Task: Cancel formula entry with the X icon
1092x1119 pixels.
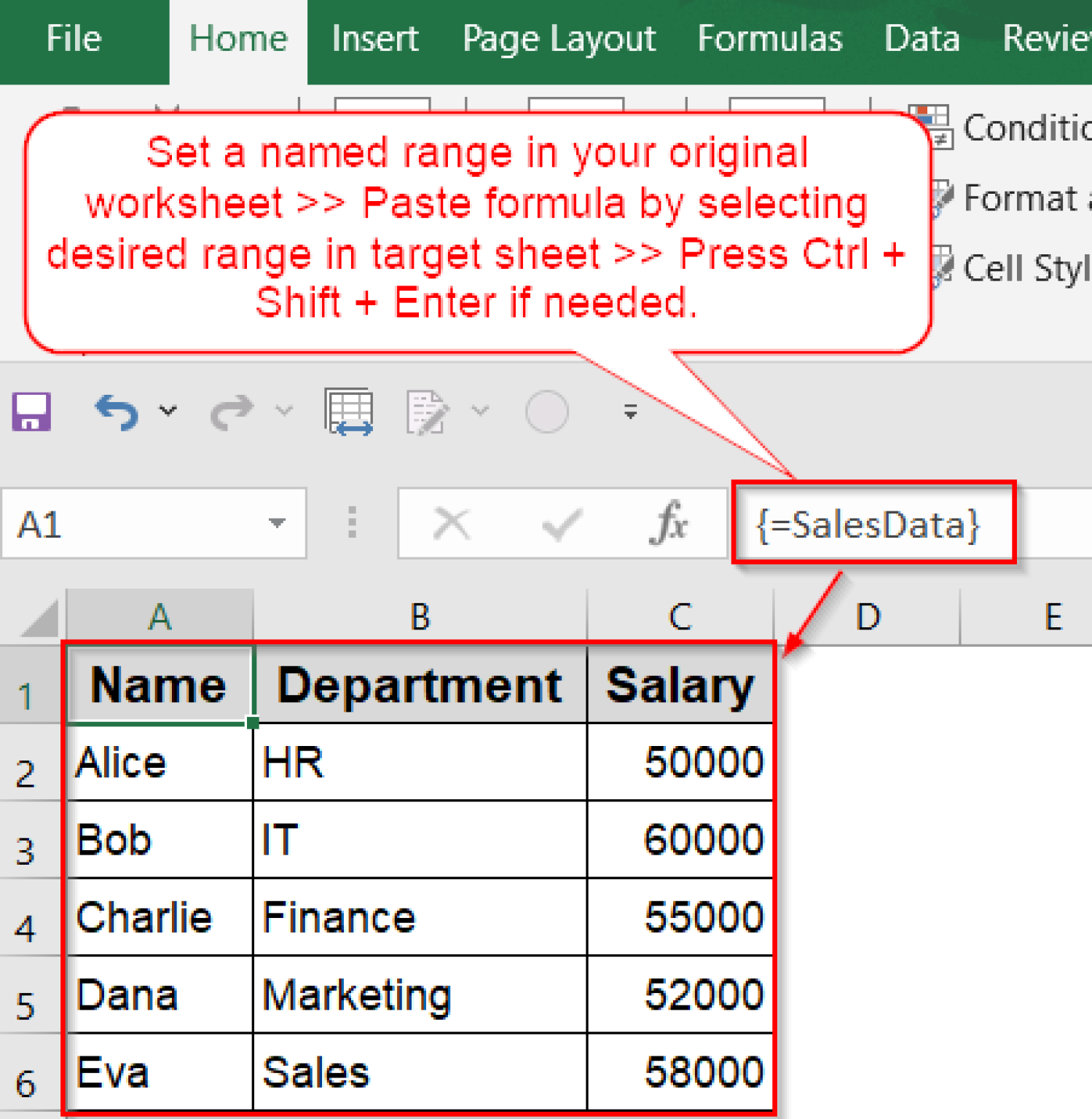Action: pyautogui.click(x=452, y=523)
